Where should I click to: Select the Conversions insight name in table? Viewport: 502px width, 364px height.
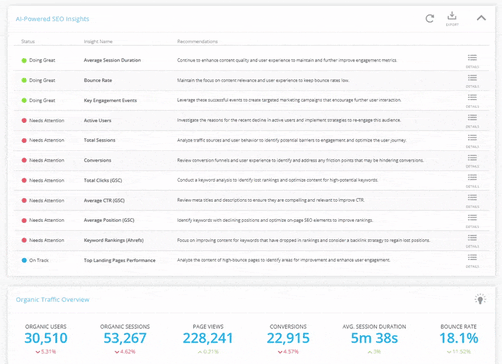(97, 160)
